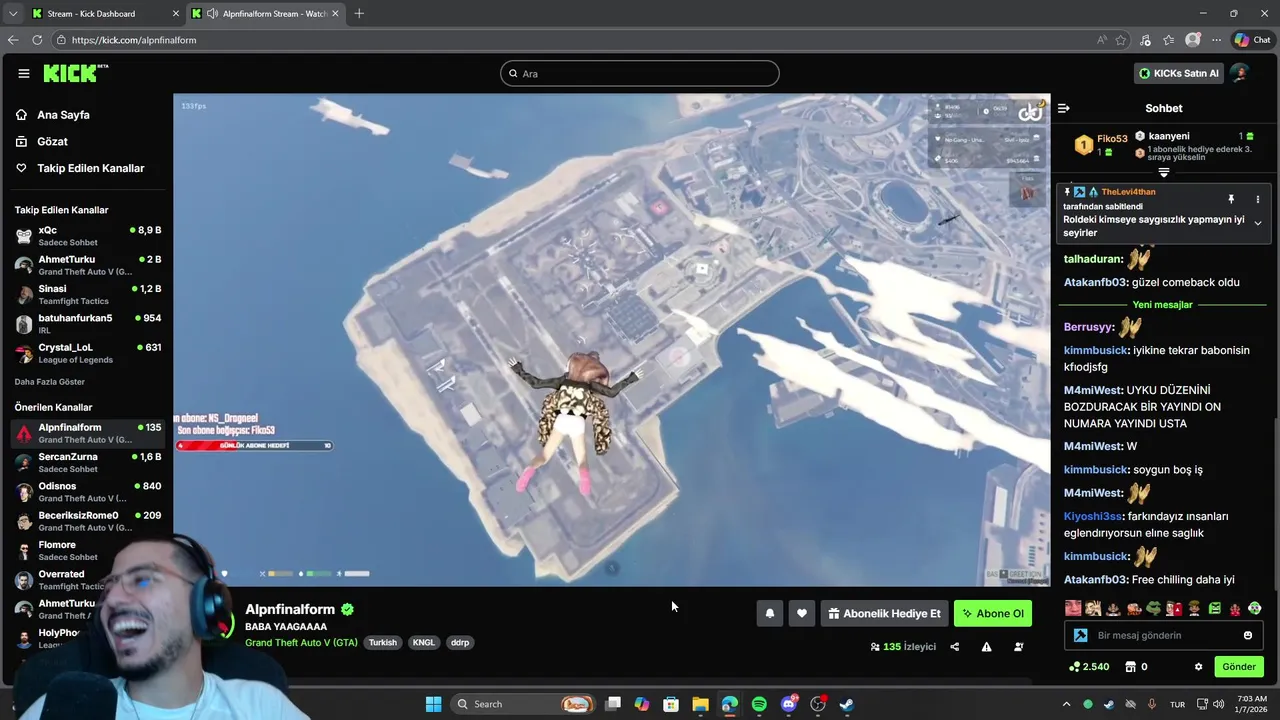Screen dimensions: 1280x720
Task: Click the stream video player
Action: (x=611, y=340)
